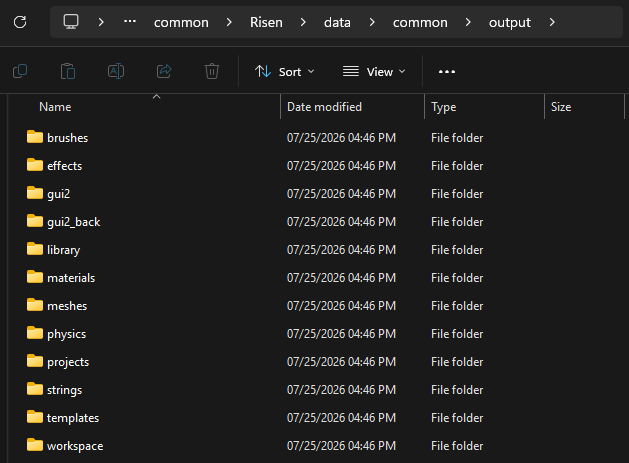Click the brushes folder name
Viewport: 629px width, 463px height.
tap(67, 138)
